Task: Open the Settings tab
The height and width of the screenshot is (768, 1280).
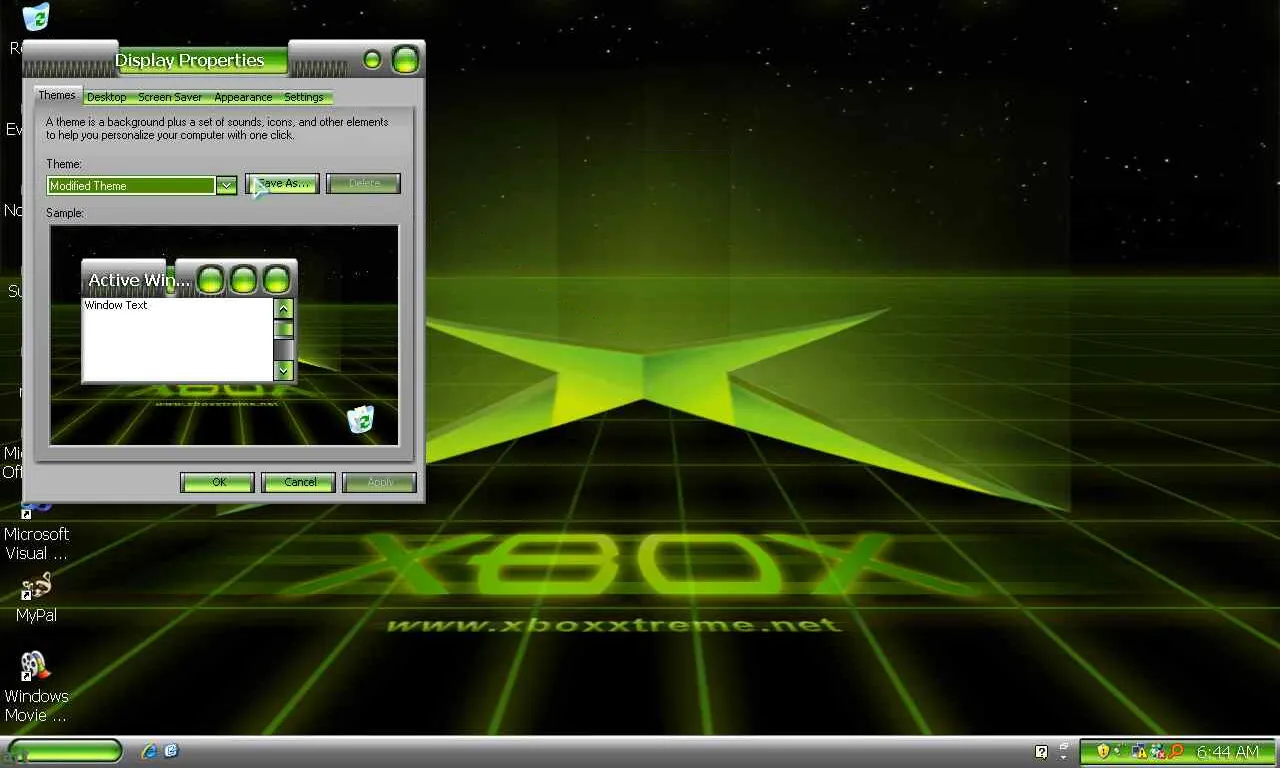Action: [x=304, y=97]
